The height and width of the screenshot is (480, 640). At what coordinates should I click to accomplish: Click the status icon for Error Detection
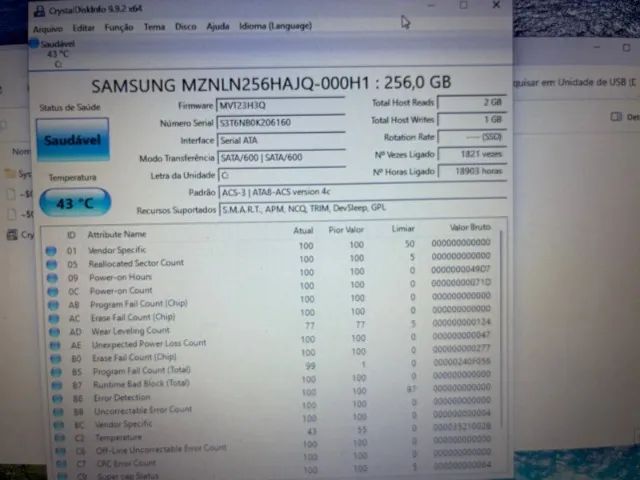point(58,398)
